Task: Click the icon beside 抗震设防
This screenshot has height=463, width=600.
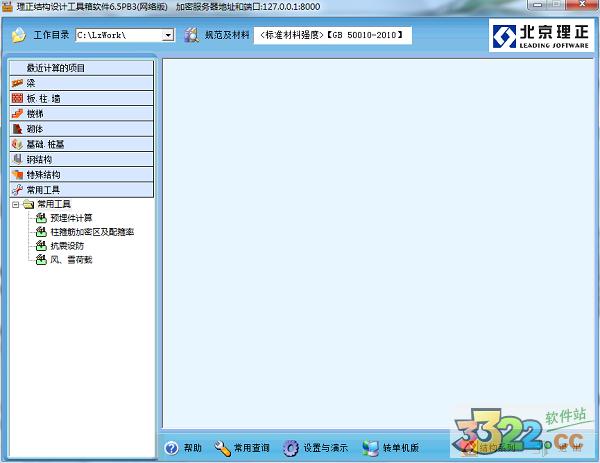Action: [x=41, y=246]
